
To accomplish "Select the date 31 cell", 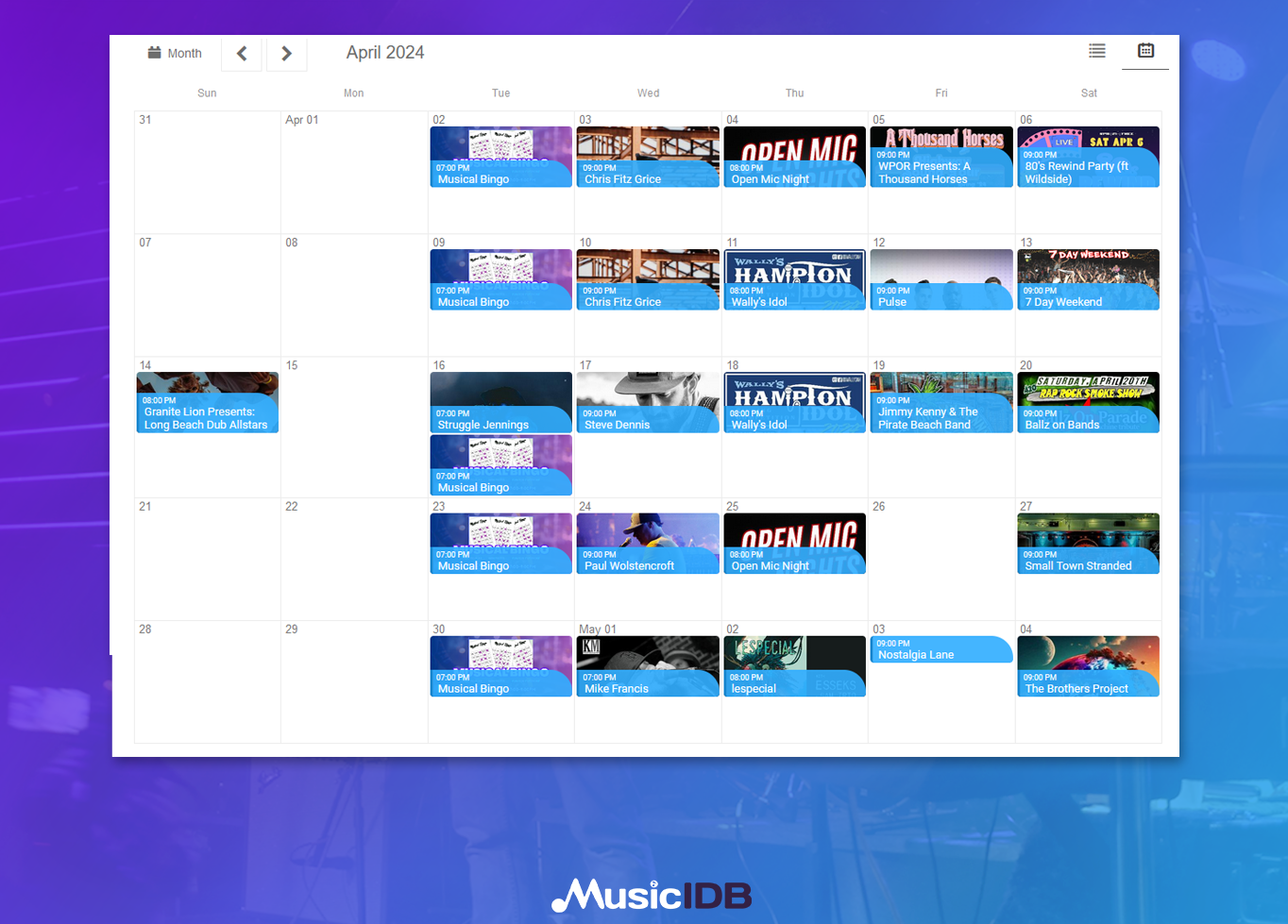I will pos(208,172).
